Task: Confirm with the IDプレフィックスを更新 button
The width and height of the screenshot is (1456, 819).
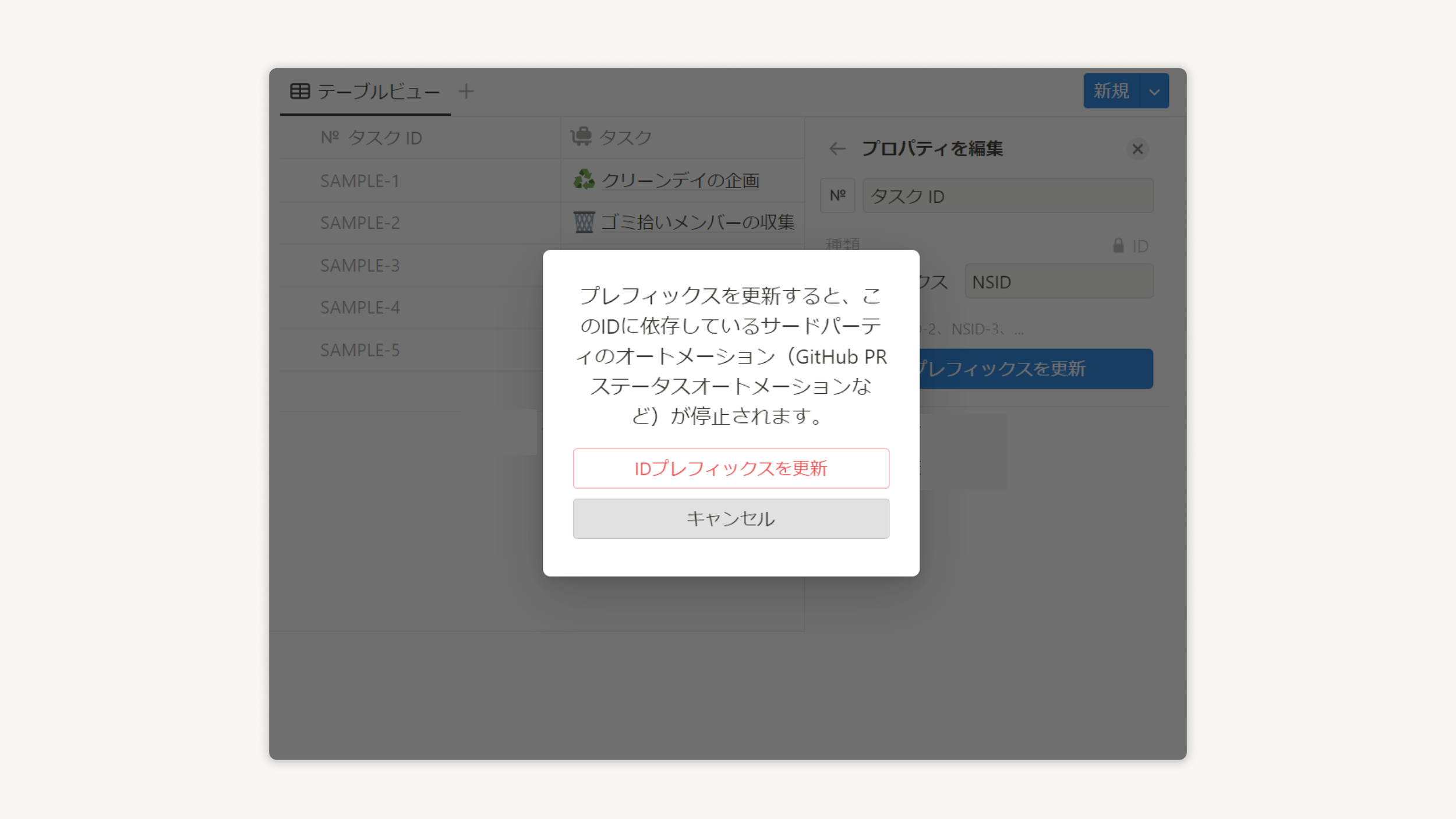Action: click(x=730, y=468)
